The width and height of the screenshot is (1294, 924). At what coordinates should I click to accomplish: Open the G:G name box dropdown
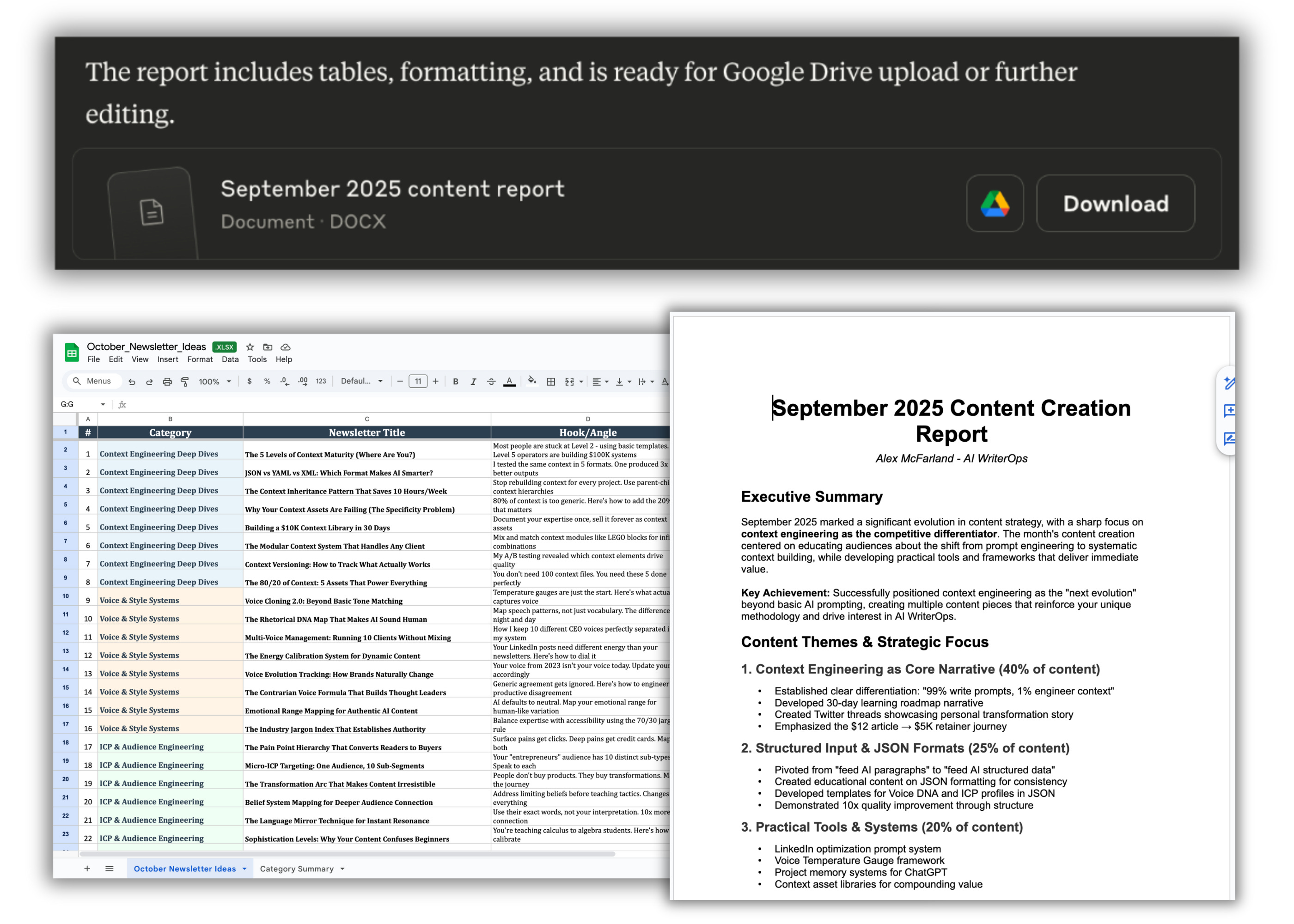(x=103, y=405)
